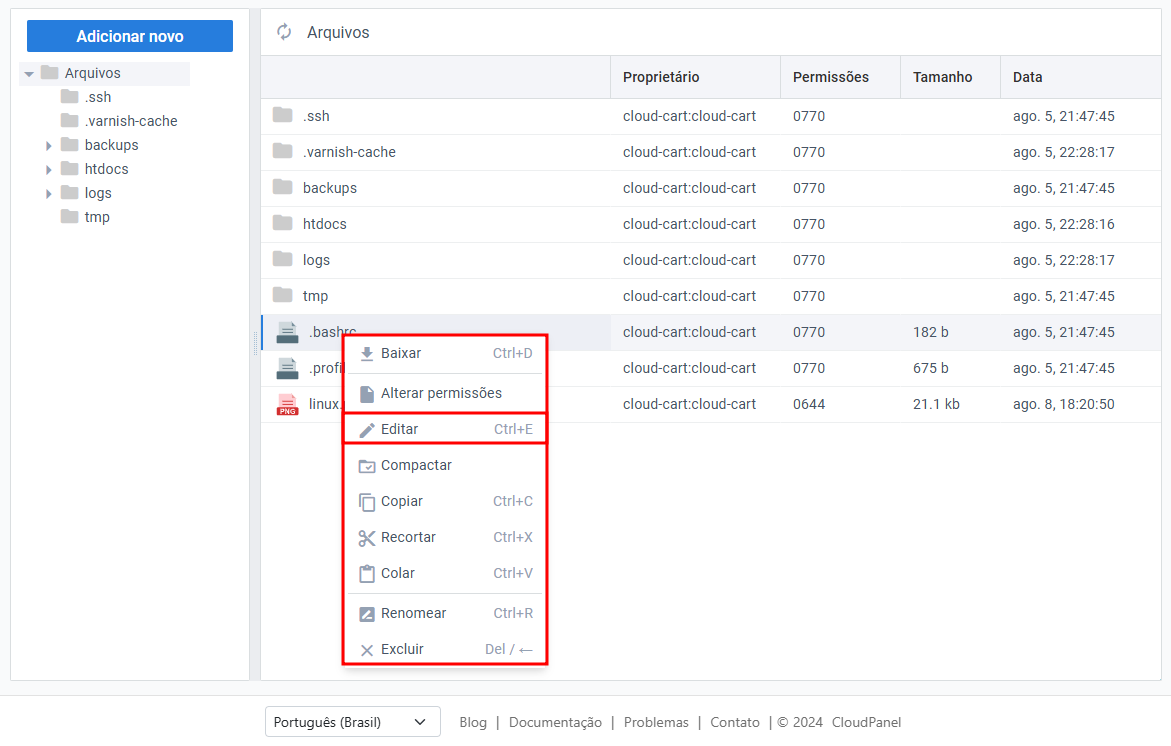The image size is (1171, 746).
Task: Sort by the Tamanho column header
Action: (x=942, y=77)
